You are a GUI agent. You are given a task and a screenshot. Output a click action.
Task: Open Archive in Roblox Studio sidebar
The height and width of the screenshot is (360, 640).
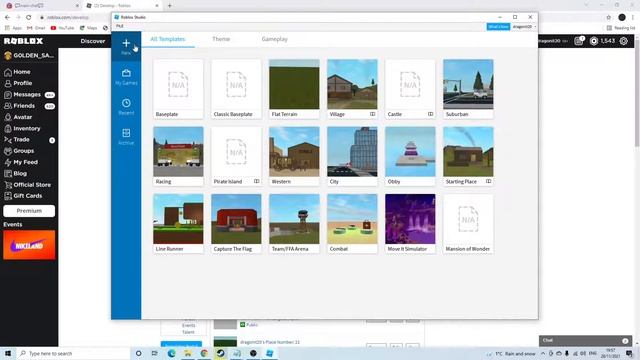click(x=126, y=137)
